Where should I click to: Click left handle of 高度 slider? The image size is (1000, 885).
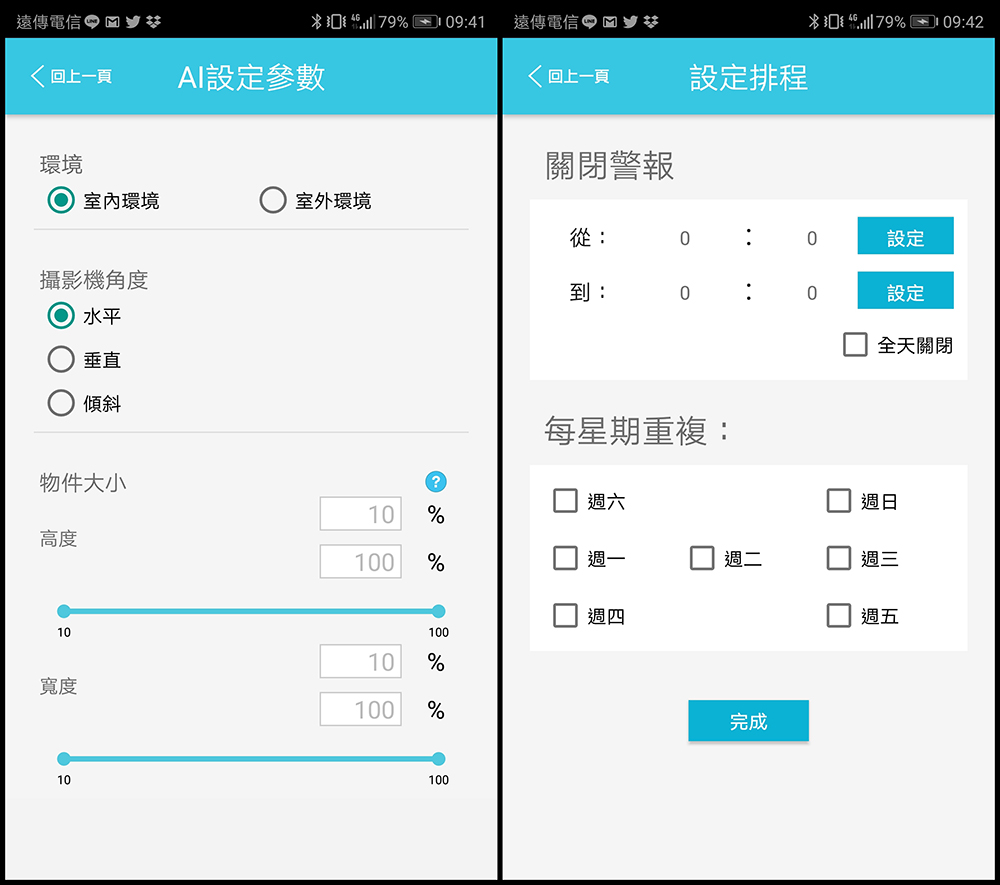64,611
